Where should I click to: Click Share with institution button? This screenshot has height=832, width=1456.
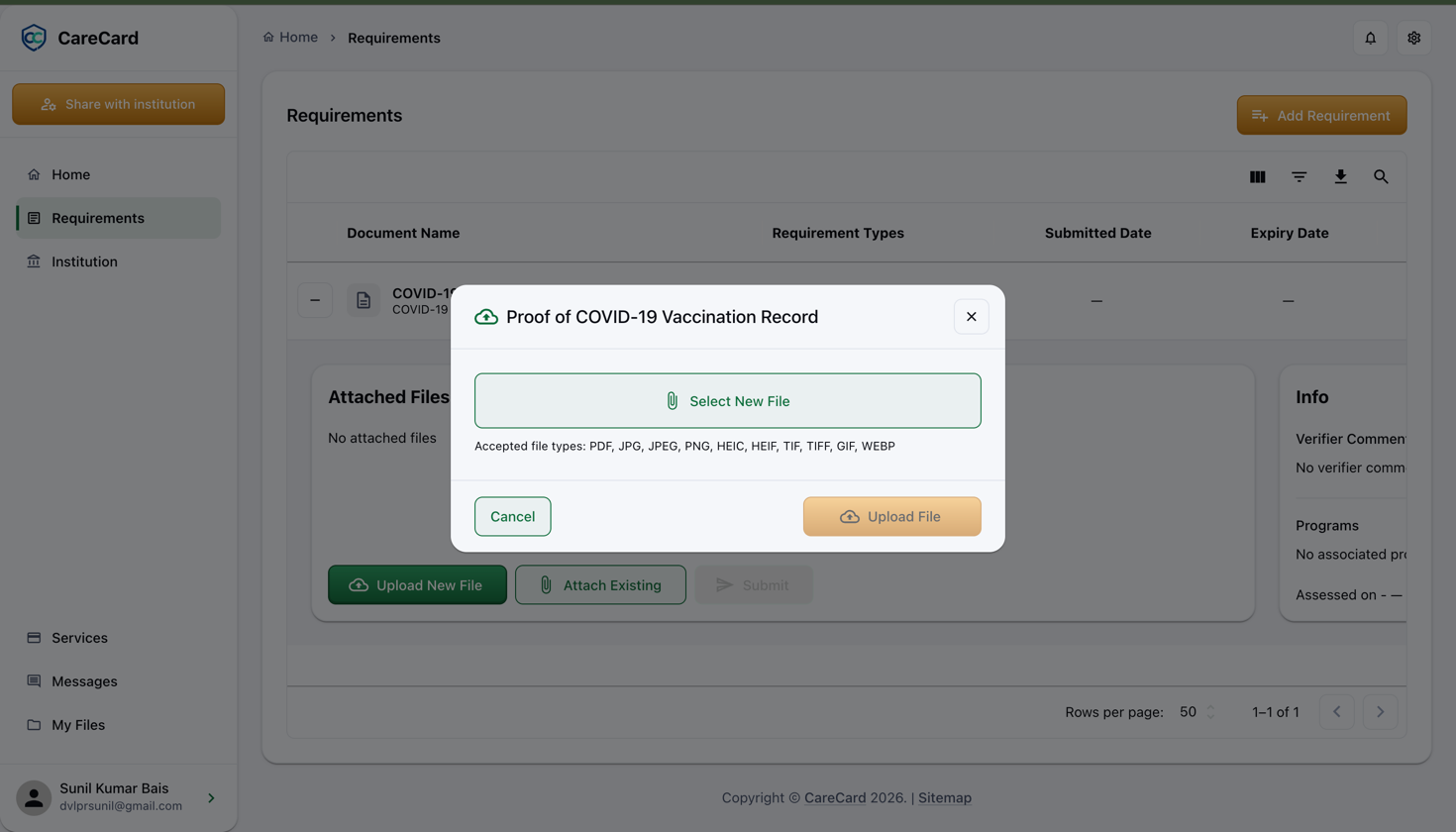pos(118,104)
